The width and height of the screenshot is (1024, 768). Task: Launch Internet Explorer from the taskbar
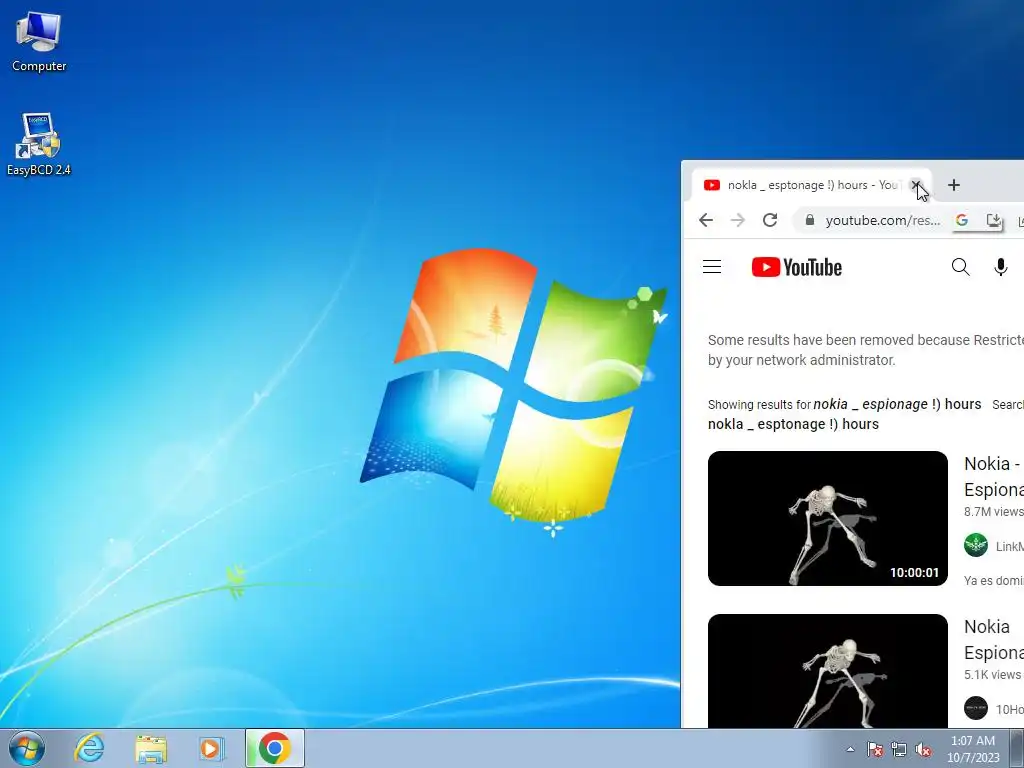[x=89, y=748]
